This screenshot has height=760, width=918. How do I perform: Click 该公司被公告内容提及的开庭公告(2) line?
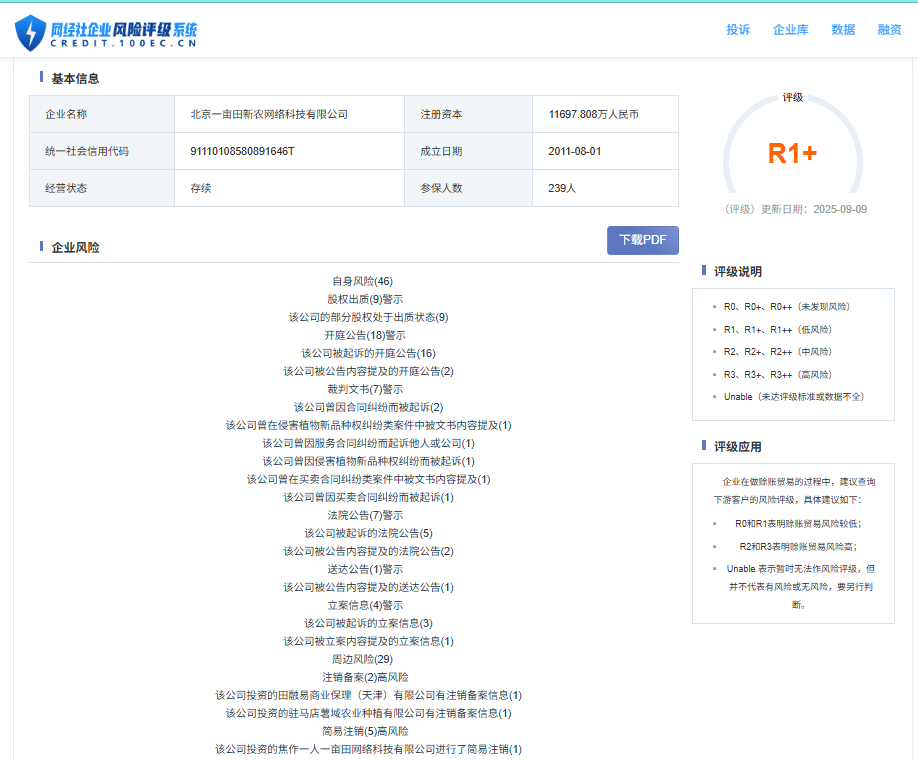point(368,371)
